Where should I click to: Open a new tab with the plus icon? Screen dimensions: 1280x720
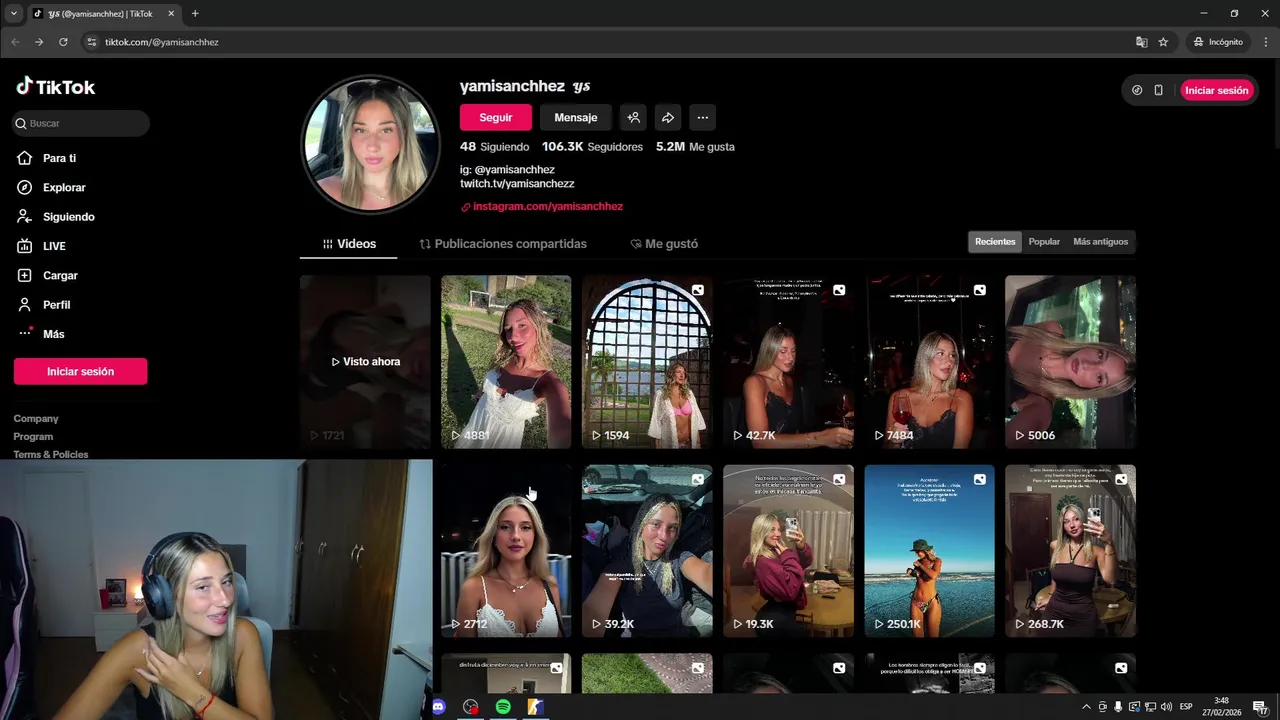click(195, 14)
